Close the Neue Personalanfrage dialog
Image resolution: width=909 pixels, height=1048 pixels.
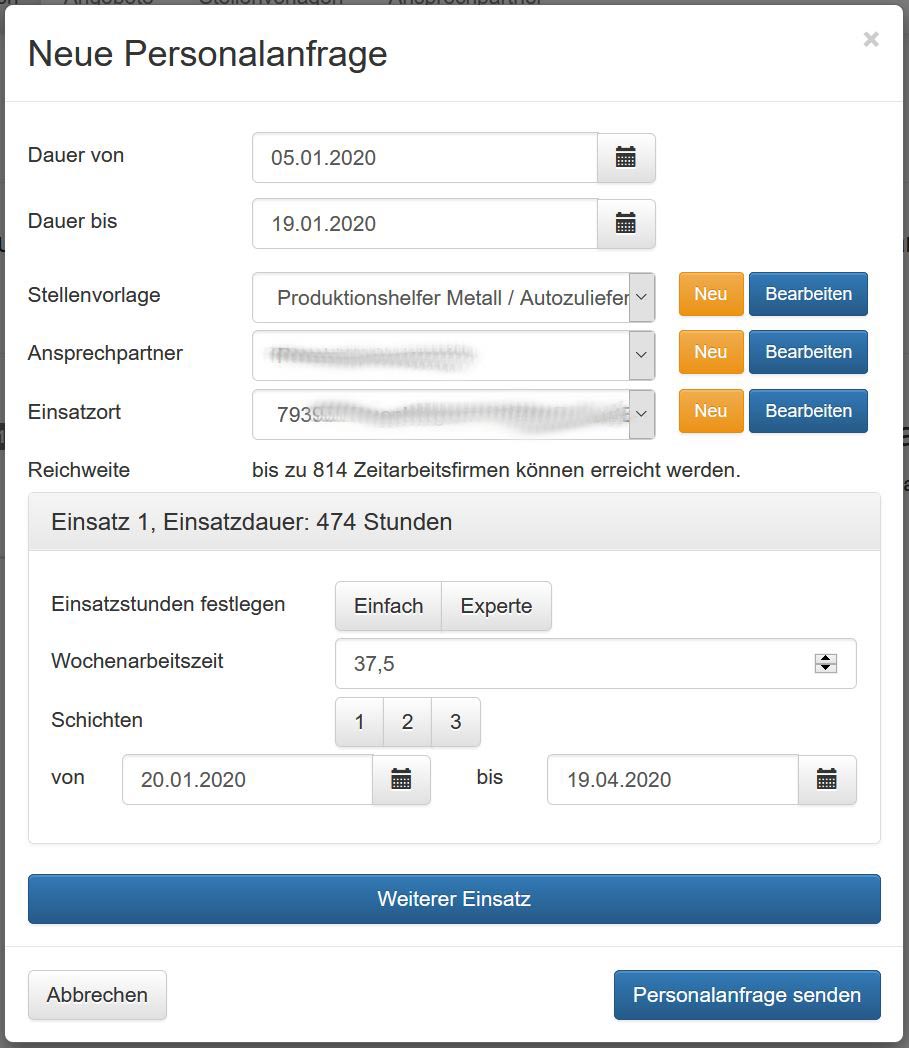pyautogui.click(x=871, y=39)
